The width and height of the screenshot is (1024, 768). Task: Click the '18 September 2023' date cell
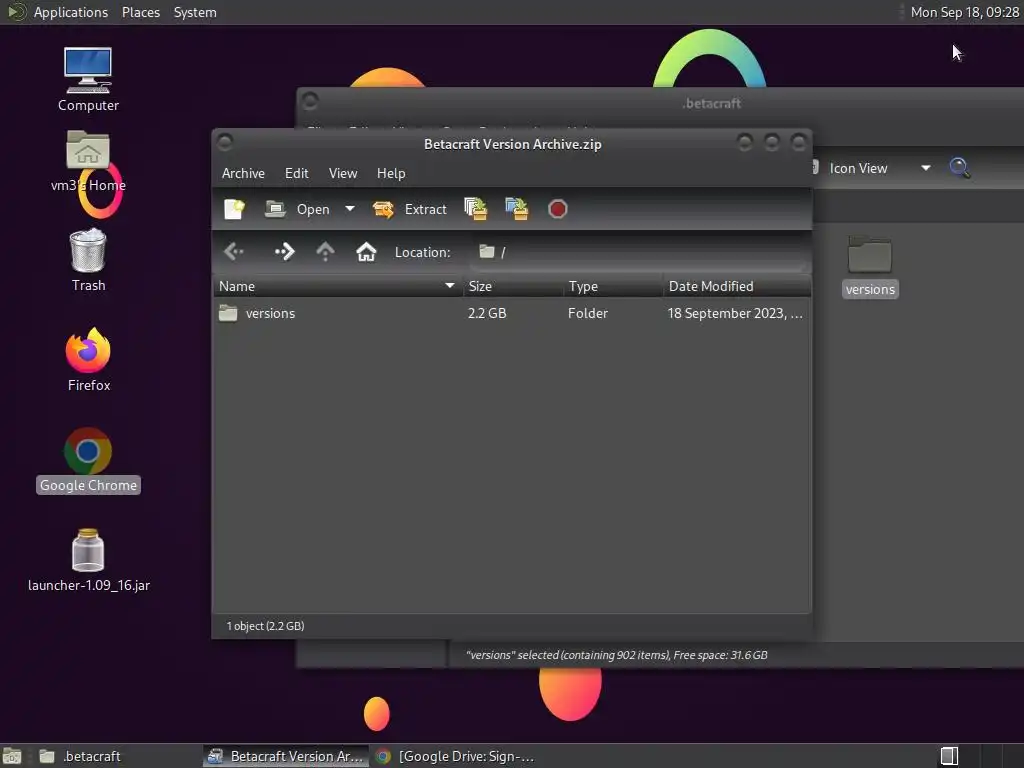coord(735,313)
